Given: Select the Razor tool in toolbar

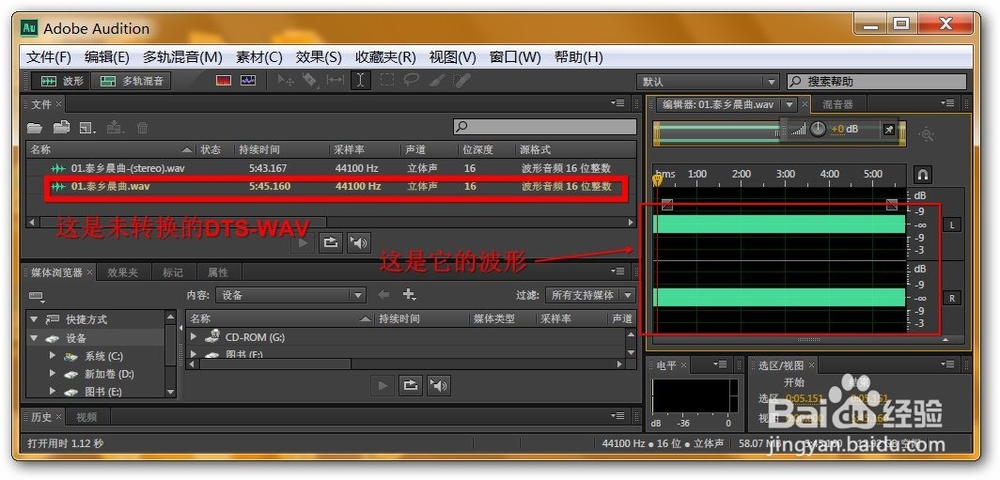Looking at the screenshot, I should coord(310,81).
